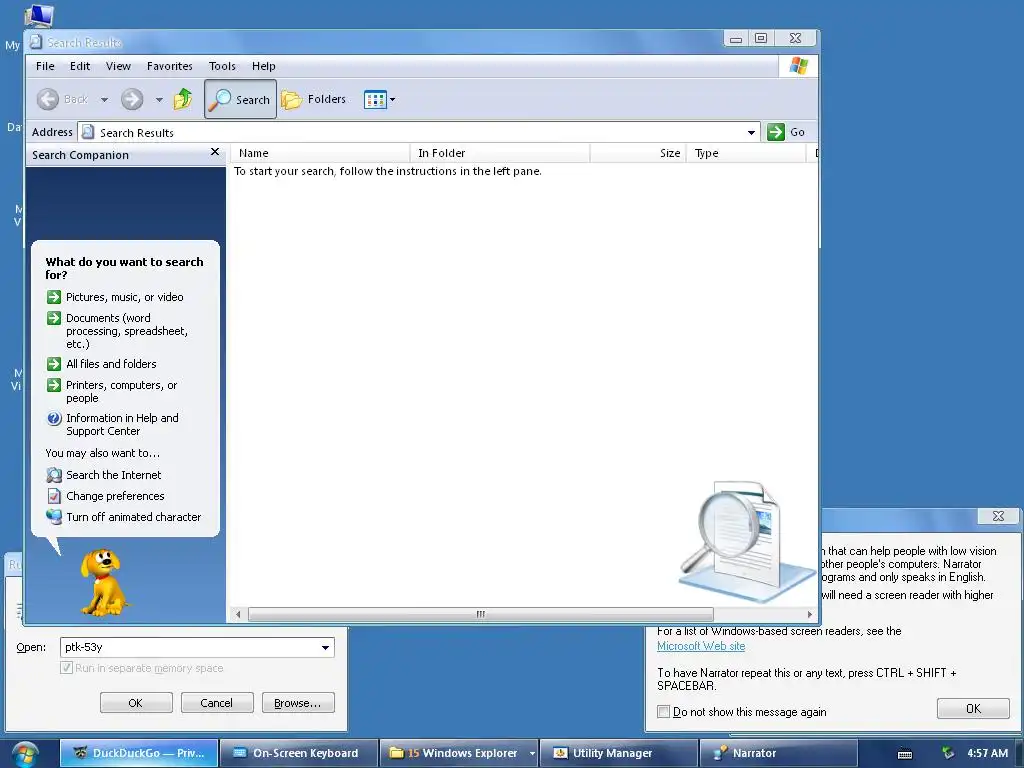Expand the Open combo box dropdown in Run
The image size is (1024, 768).
[x=325, y=647]
